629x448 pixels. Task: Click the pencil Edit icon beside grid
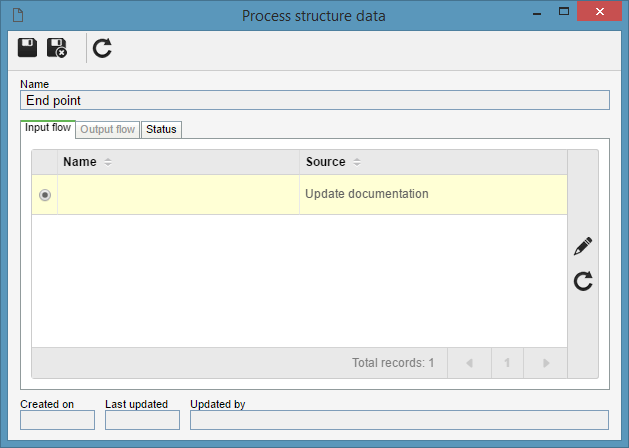583,246
